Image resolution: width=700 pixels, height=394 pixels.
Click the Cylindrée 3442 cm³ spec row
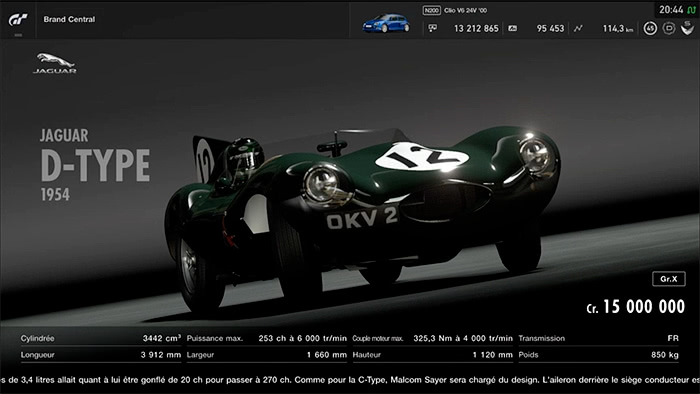(x=100, y=338)
